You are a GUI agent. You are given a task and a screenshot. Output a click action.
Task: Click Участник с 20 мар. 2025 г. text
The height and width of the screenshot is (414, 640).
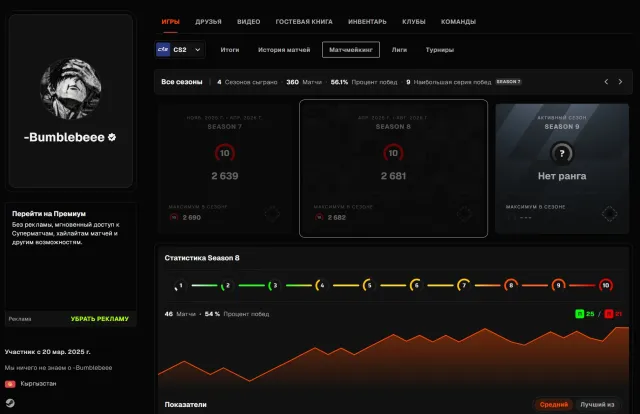(48, 352)
